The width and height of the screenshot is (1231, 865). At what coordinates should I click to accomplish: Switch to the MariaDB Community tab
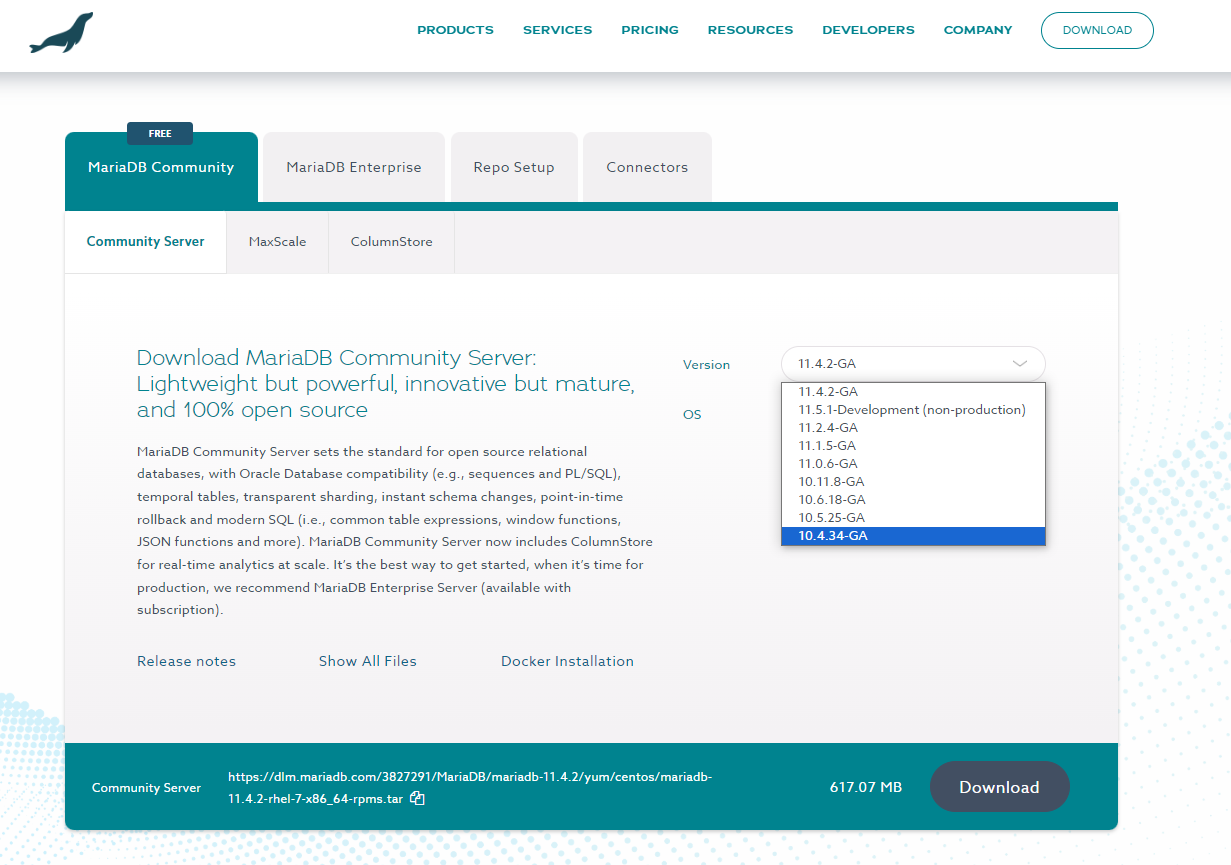pyautogui.click(x=161, y=168)
